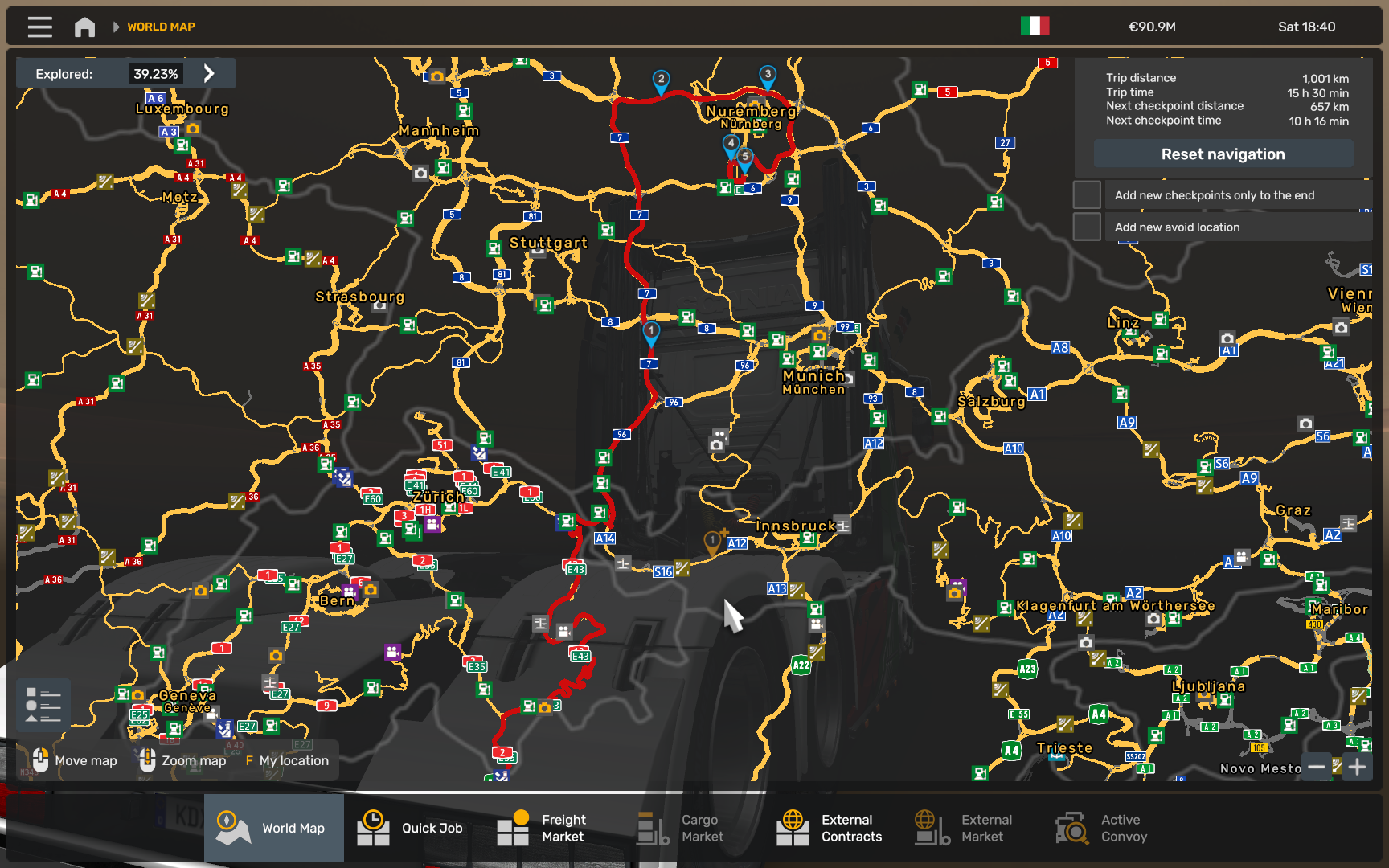Click the orange add-checkpoint marker near Innsbruck
This screenshot has width=1389, height=868.
713,542
